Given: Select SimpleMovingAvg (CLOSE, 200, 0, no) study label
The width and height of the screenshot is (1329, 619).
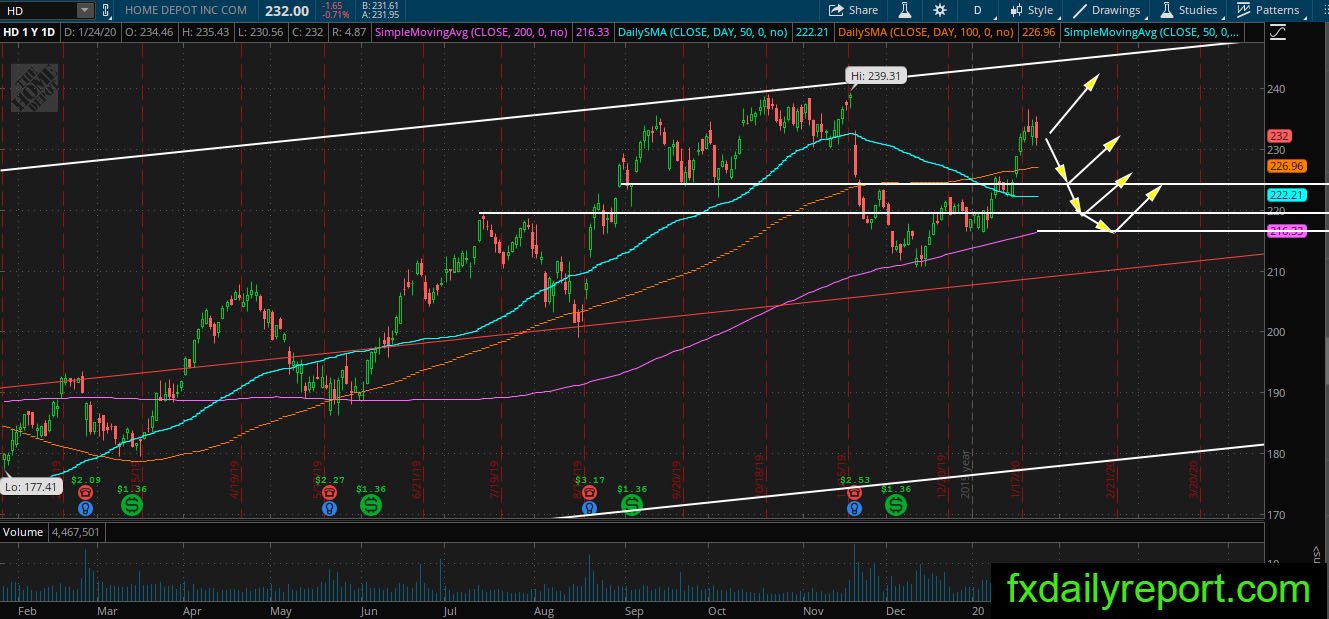Looking at the screenshot, I should click(x=473, y=33).
